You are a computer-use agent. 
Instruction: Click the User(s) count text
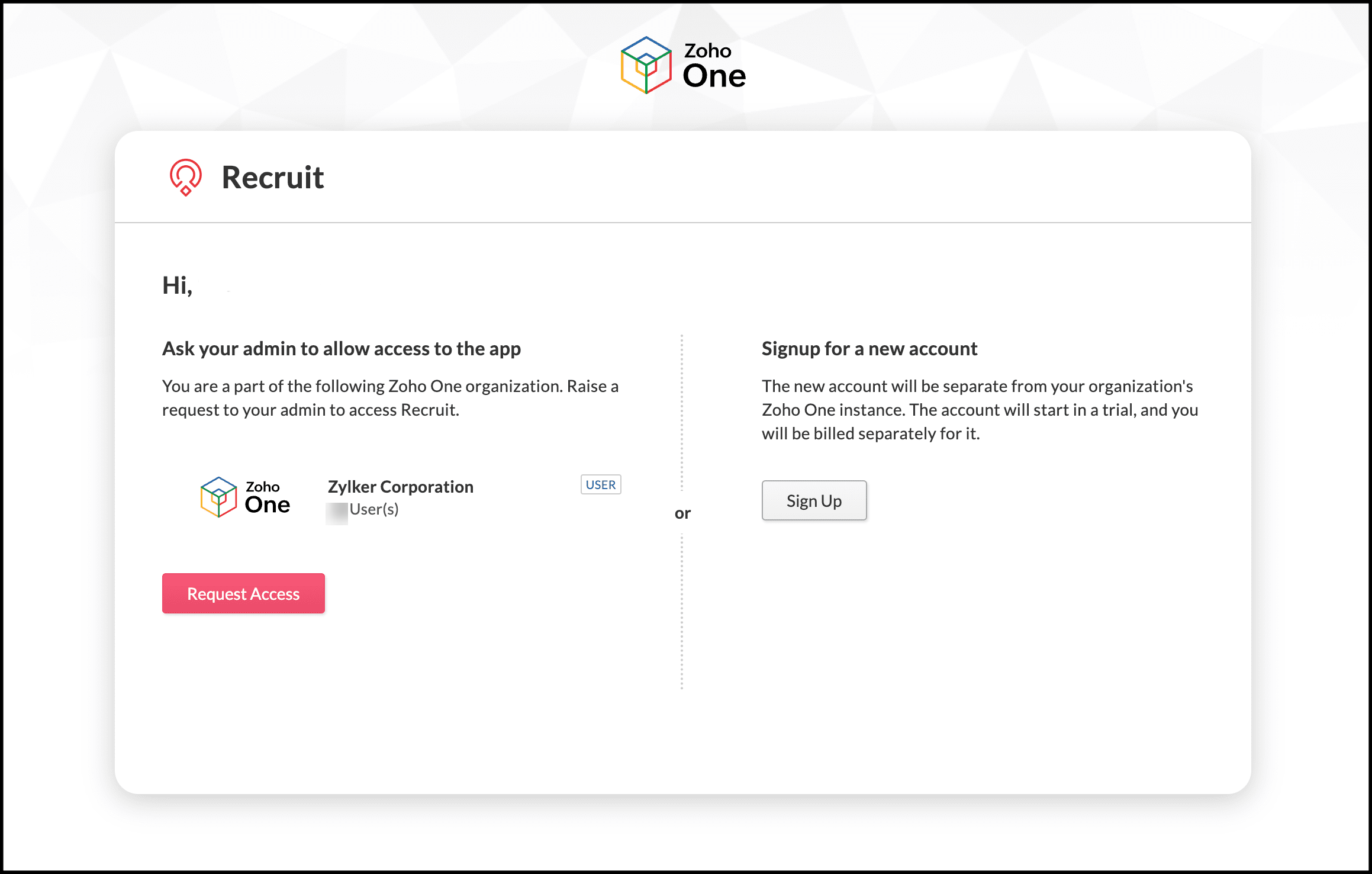373,509
